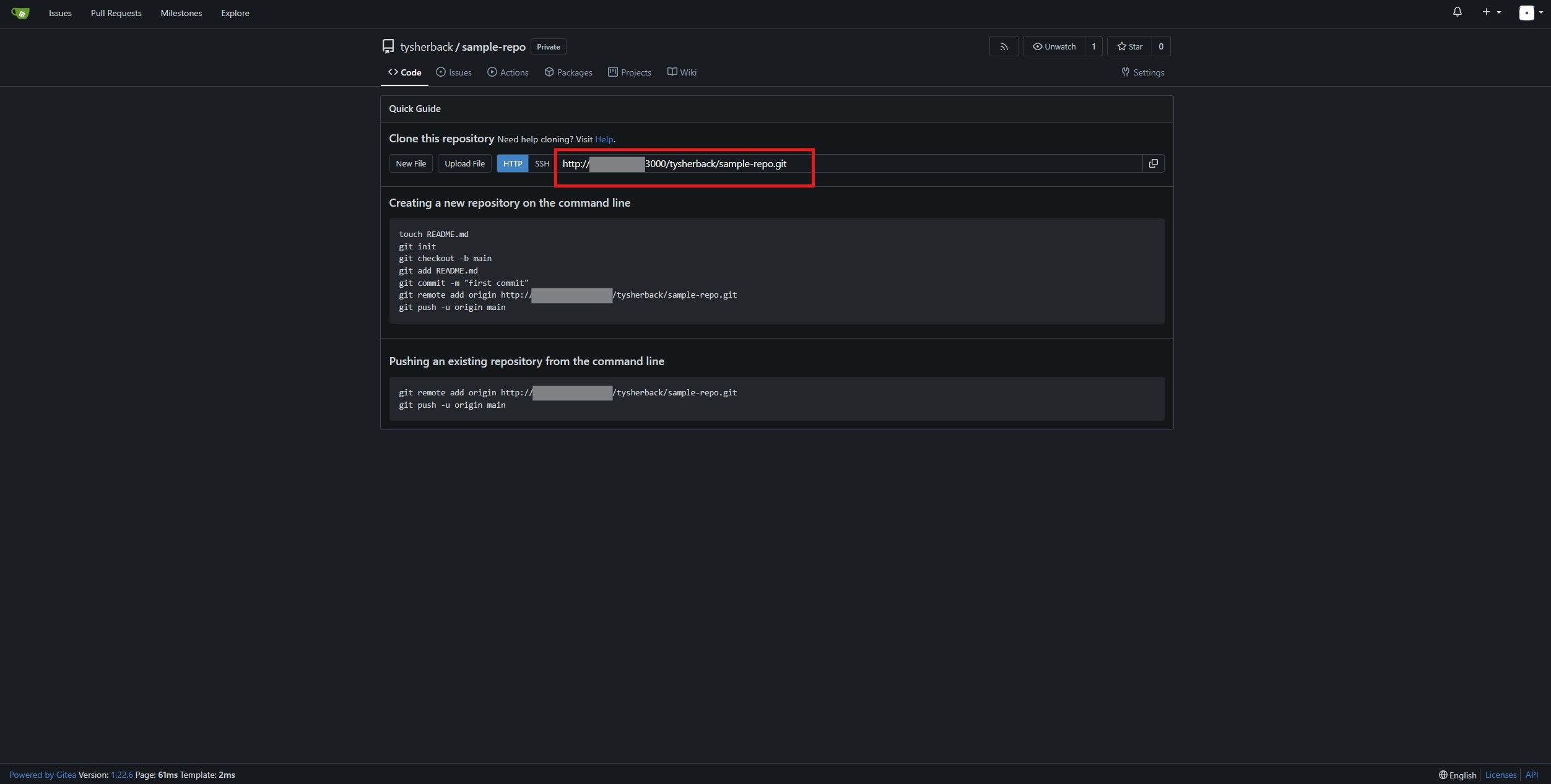Toggle HTTP clone URL option
The width and height of the screenshot is (1551, 784).
512,163
